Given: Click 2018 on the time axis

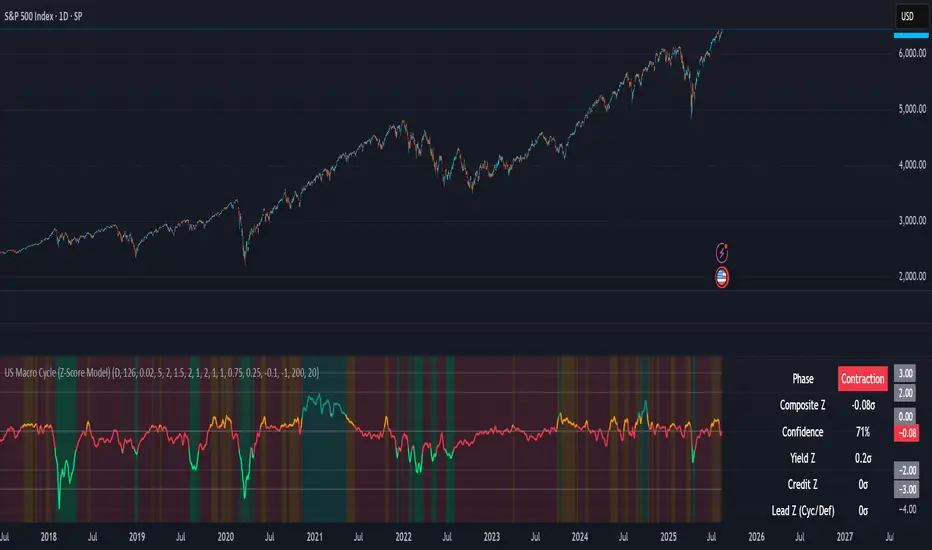Looking at the screenshot, I should pyautogui.click(x=48, y=537).
